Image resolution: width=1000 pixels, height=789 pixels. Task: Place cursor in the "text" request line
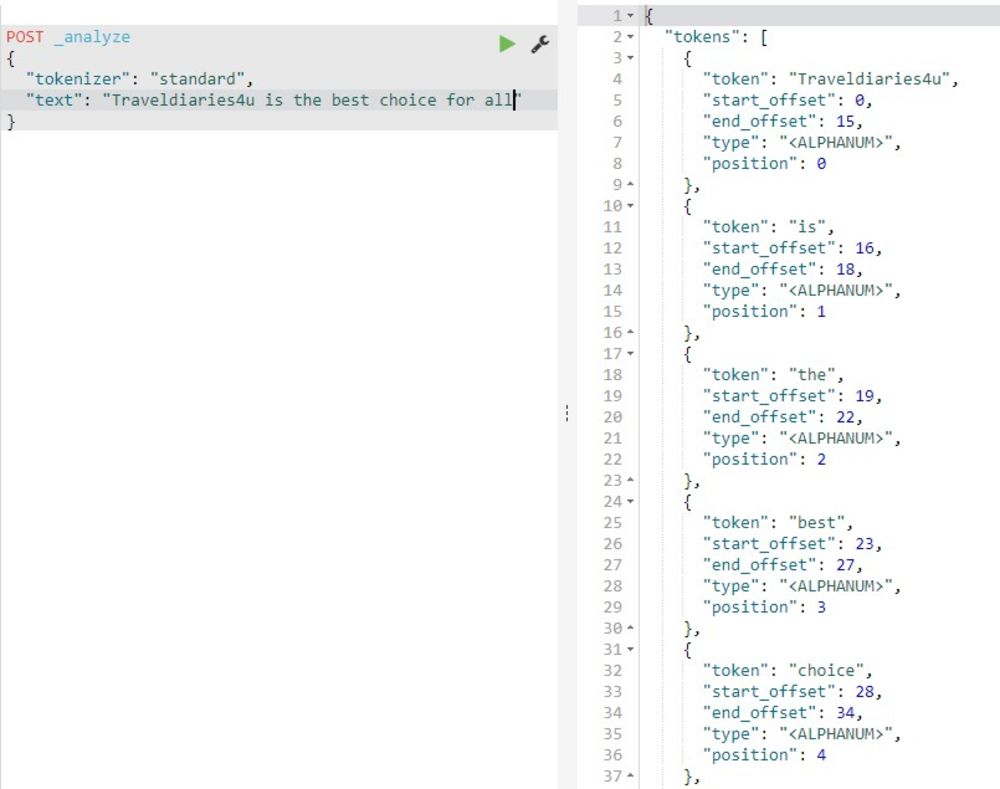point(279,100)
